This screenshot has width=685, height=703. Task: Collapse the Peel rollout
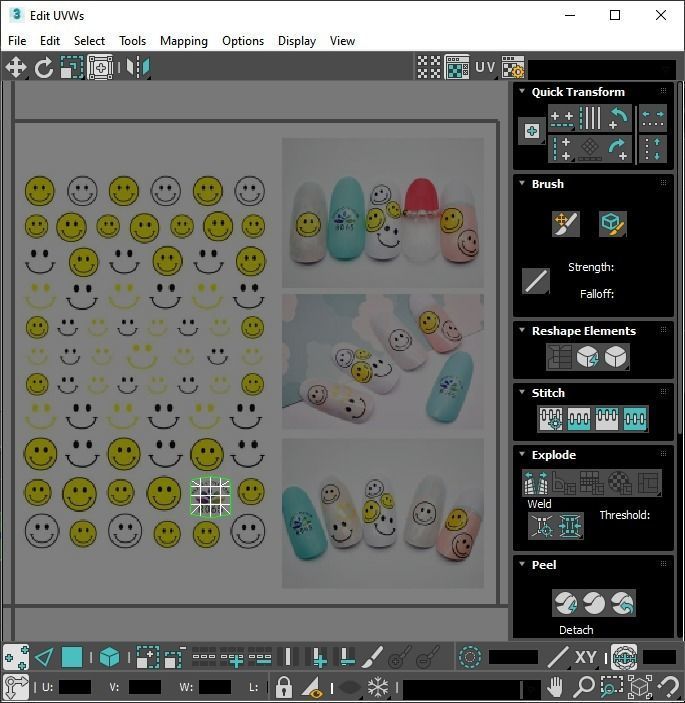click(x=522, y=564)
